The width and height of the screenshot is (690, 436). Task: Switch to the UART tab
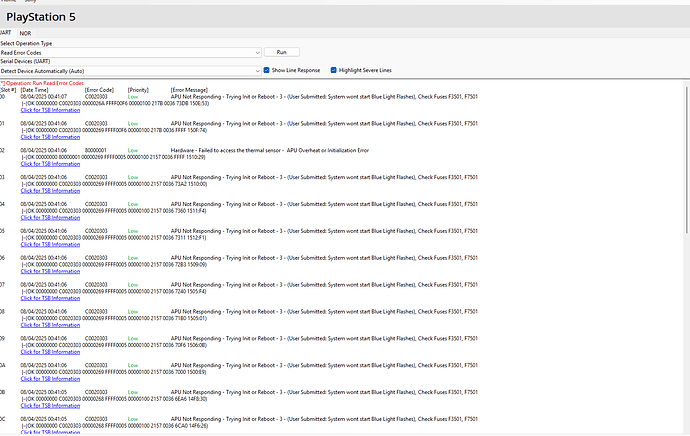point(6,33)
